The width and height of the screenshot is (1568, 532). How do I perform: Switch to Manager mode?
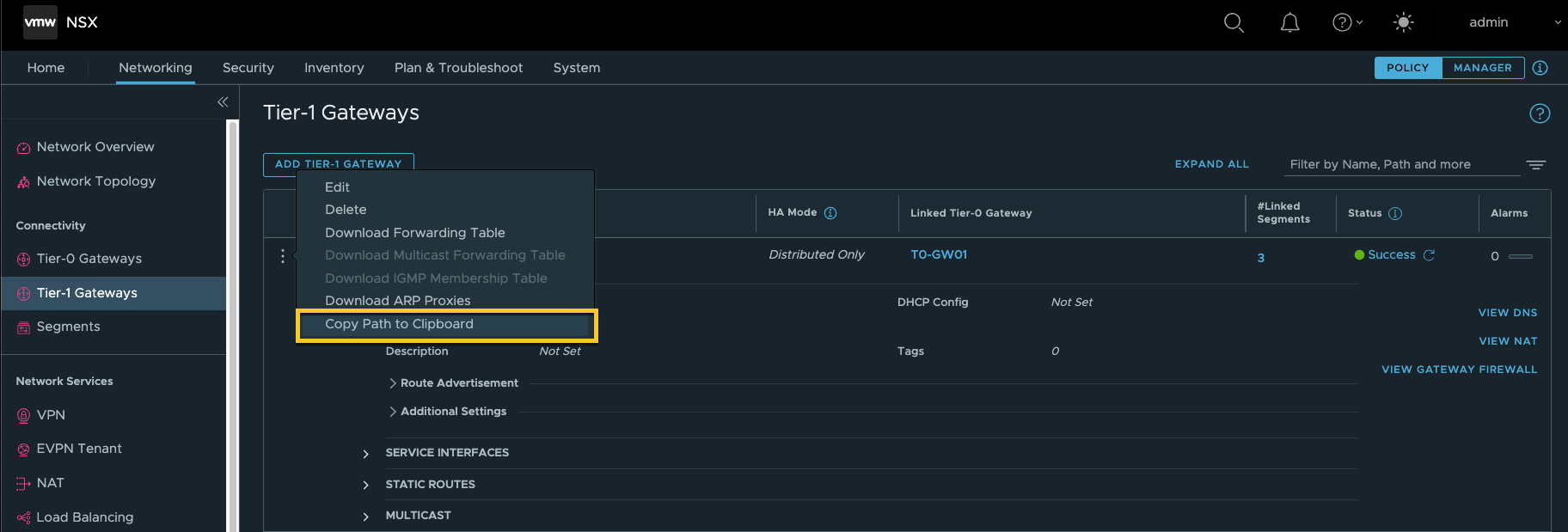coord(1483,68)
